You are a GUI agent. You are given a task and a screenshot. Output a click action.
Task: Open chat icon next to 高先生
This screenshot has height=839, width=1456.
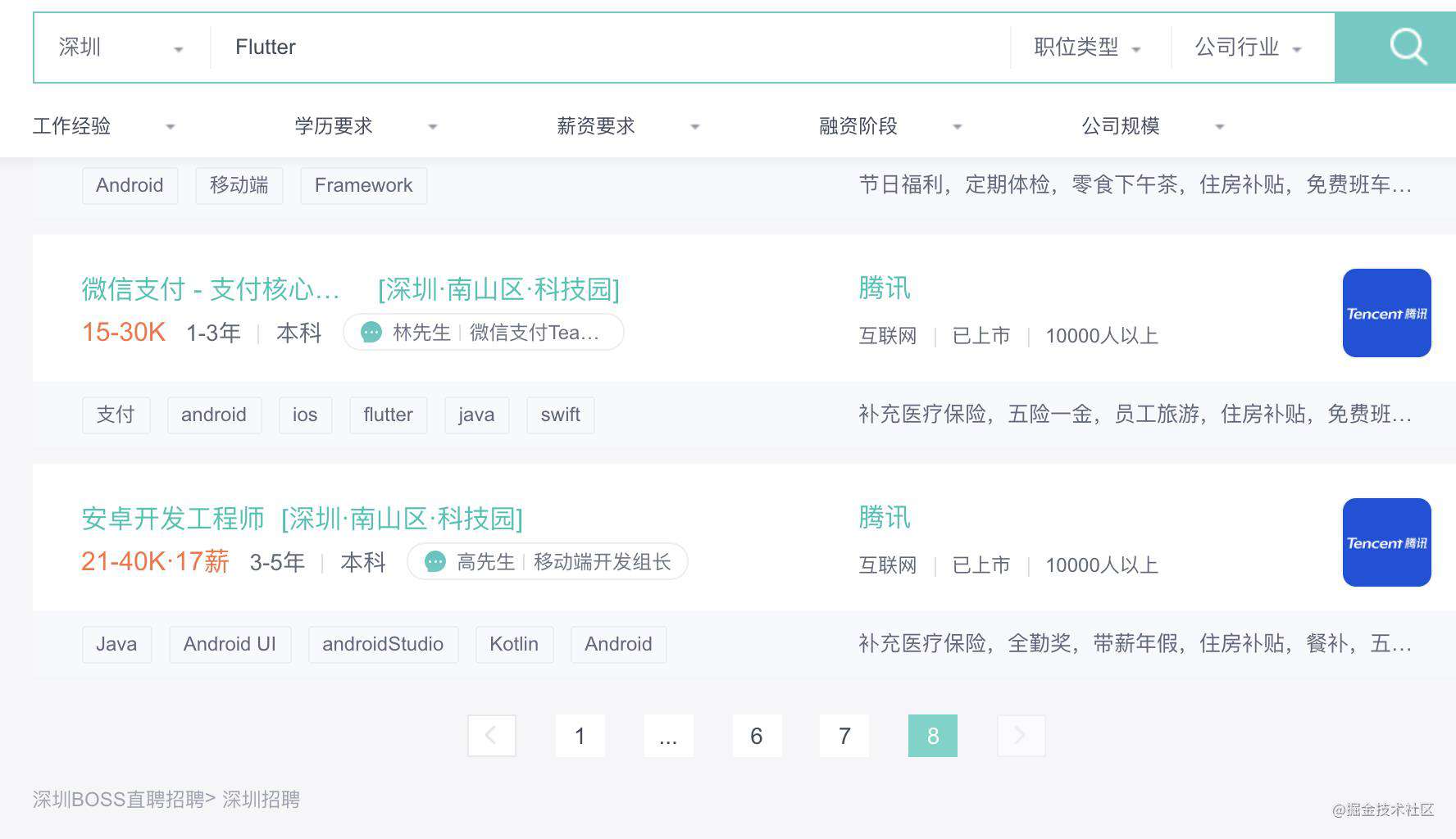[435, 562]
